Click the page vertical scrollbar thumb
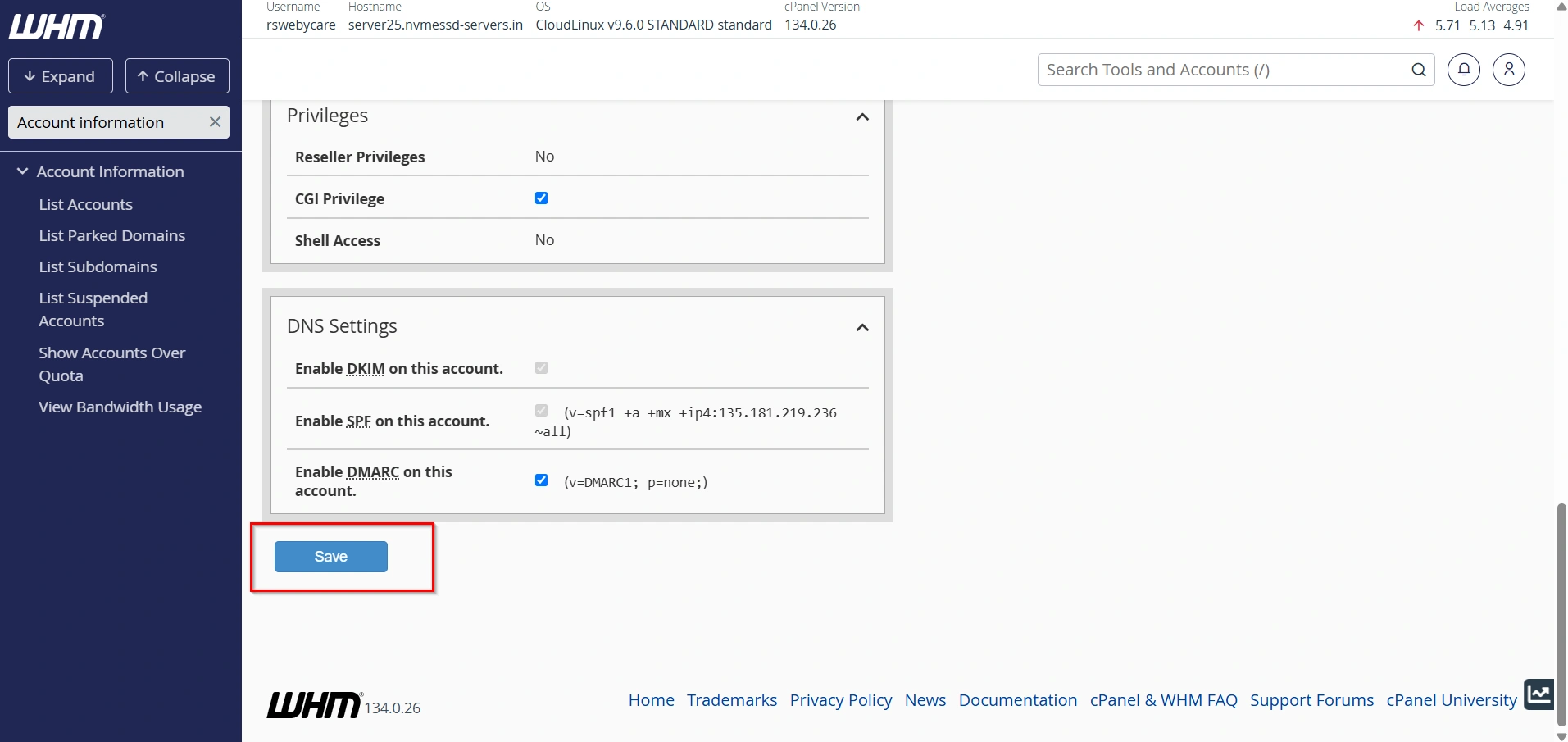The width and height of the screenshot is (1568, 742). click(x=1561, y=613)
